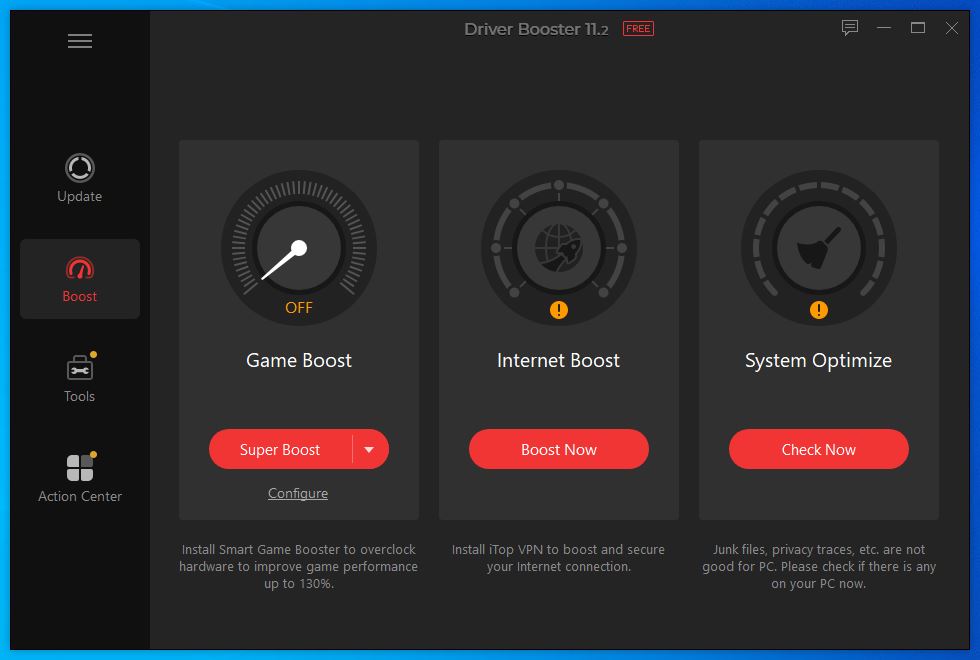Click the Internet Boost globe rocket dial
Screen dimensions: 980x660
click(559, 248)
